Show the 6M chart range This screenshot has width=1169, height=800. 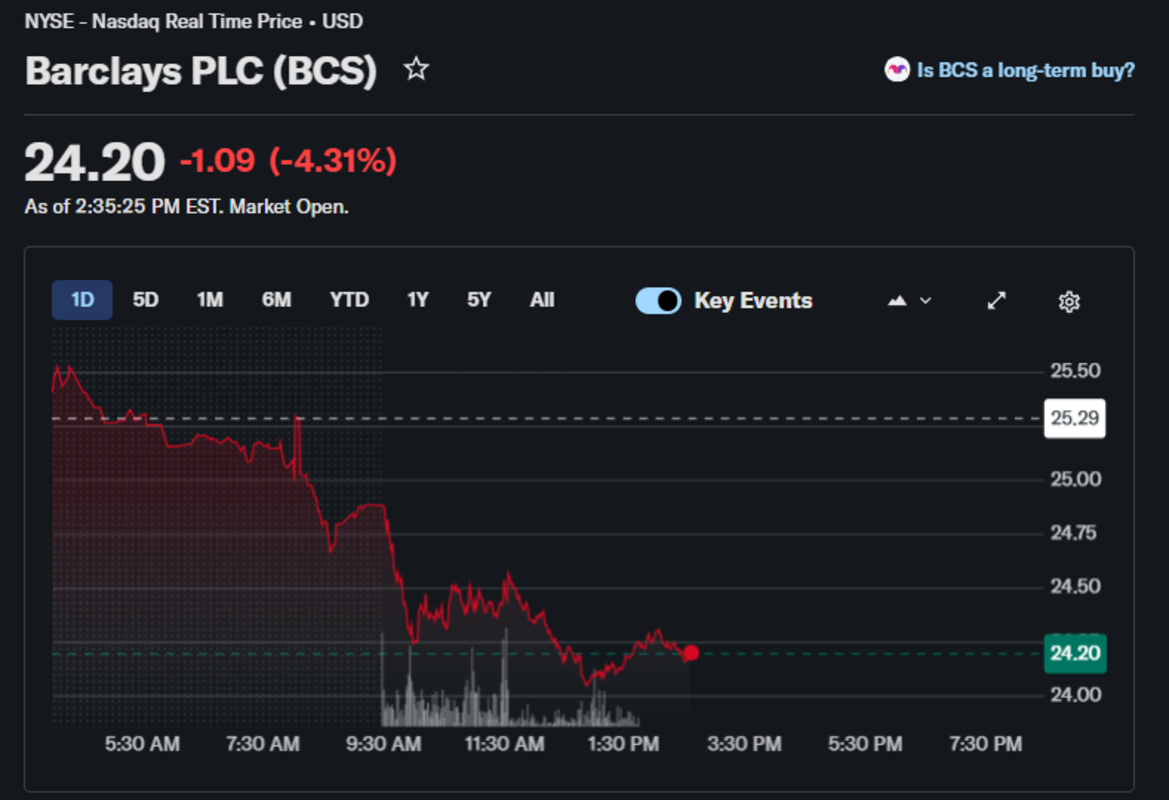point(276,300)
